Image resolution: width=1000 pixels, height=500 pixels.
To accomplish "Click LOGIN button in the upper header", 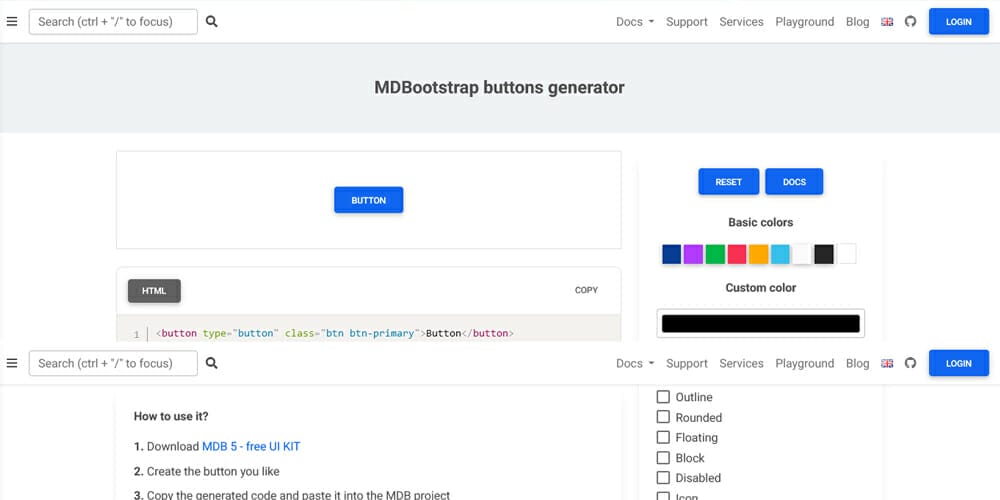I will coord(959,22).
